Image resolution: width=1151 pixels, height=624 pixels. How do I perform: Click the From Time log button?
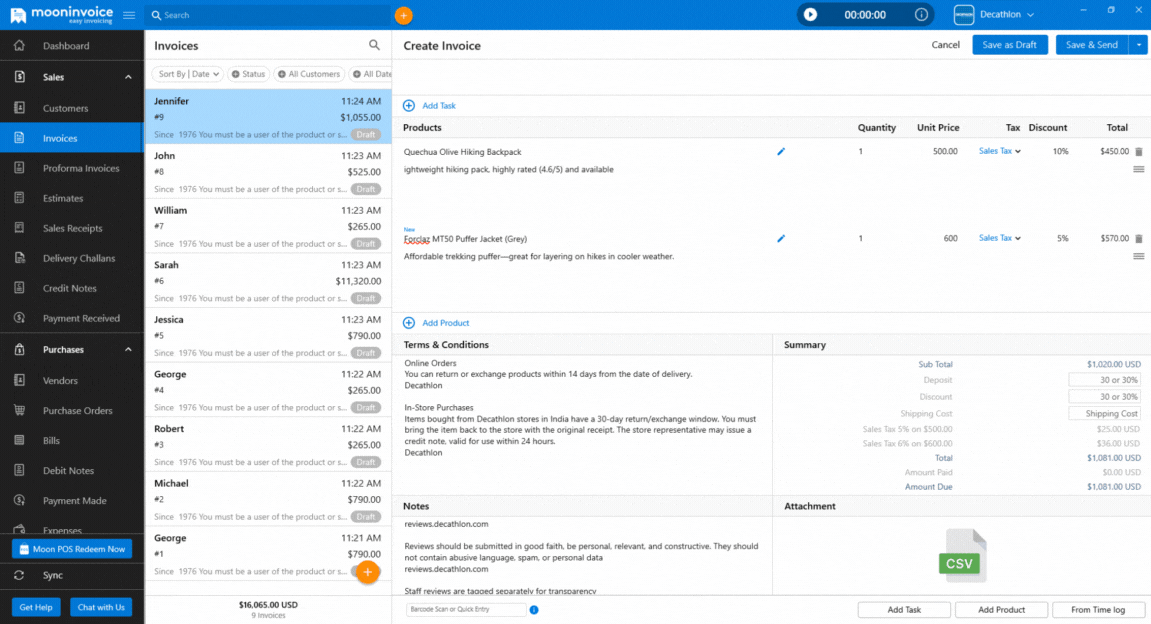(1098, 609)
